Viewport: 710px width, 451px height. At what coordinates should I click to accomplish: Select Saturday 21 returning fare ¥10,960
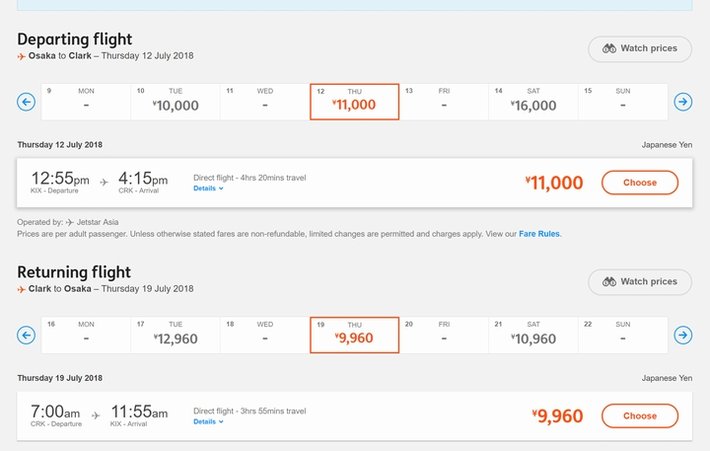[533, 335]
